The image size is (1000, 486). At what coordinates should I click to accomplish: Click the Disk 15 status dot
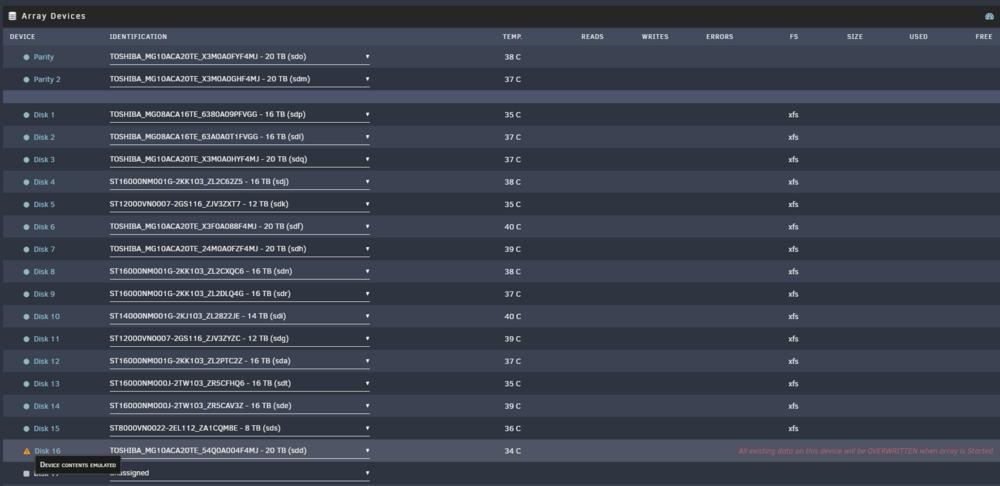(26, 429)
